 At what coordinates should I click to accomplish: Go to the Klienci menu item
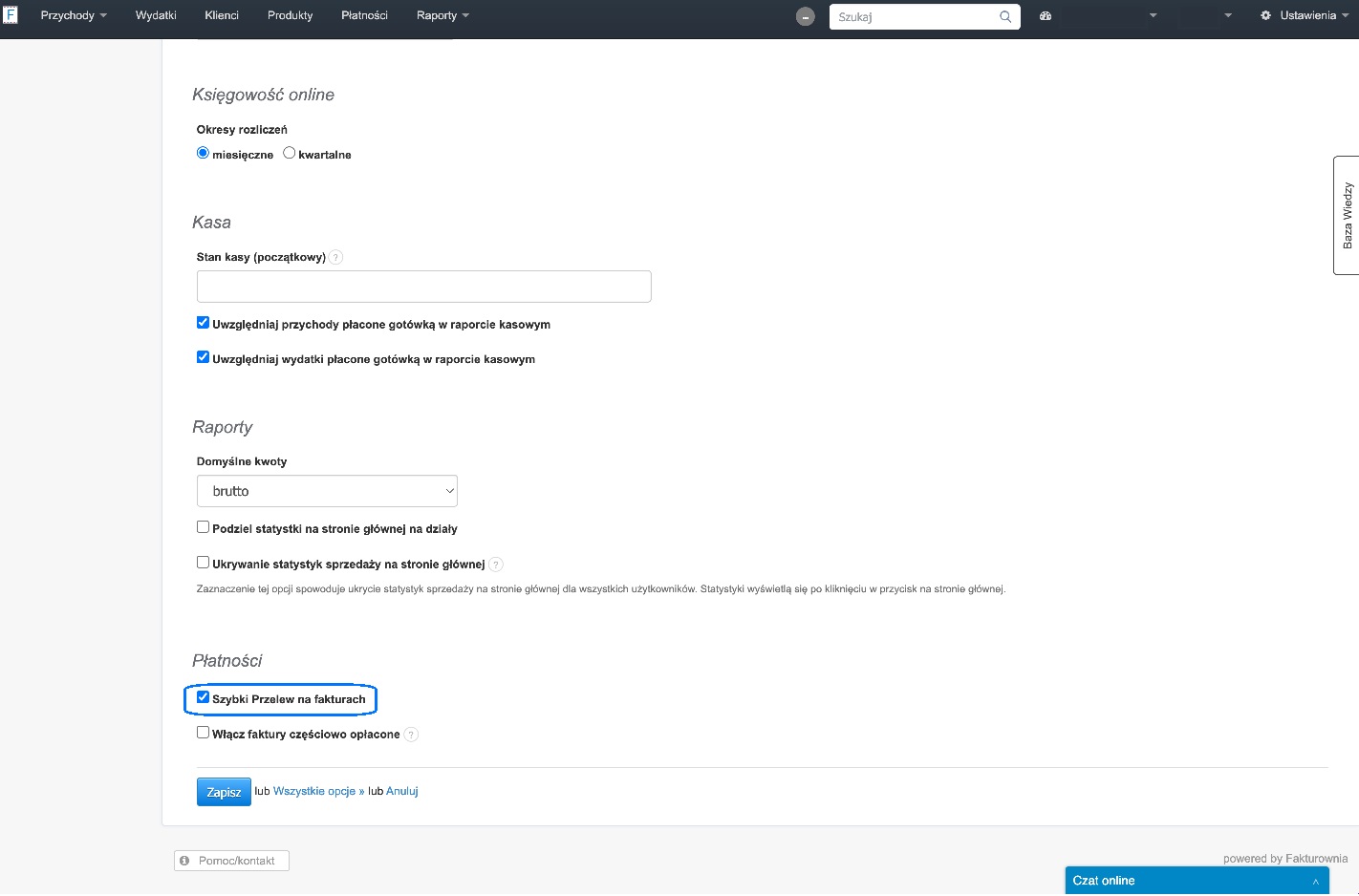pos(222,16)
